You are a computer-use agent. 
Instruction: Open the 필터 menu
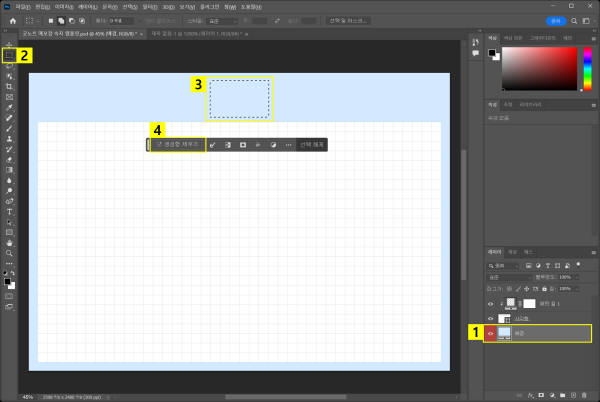point(150,7)
